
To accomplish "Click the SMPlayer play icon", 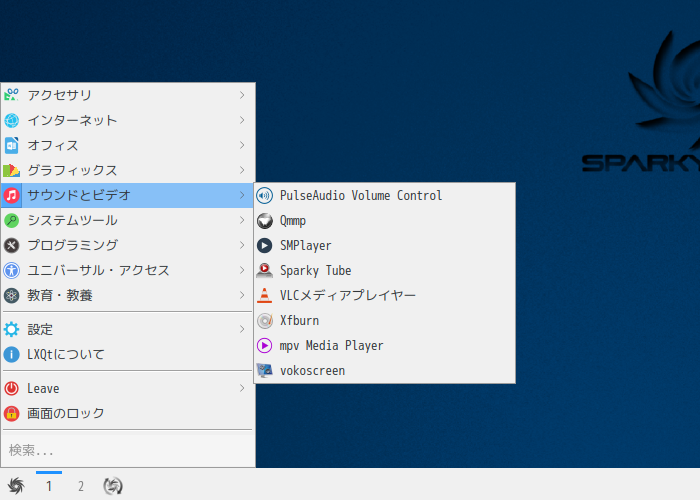I will click(265, 246).
